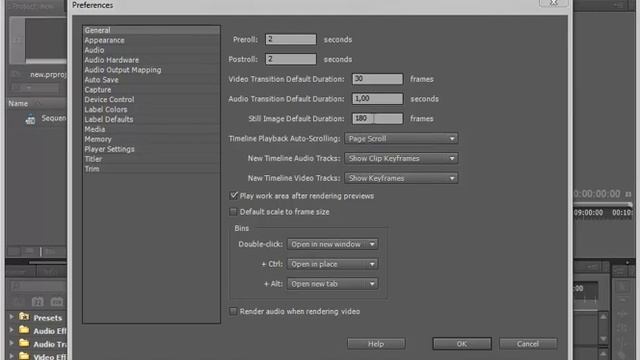Screen dimensions: 640x360
Task: Enable Default scale to frame size
Action: pos(233,212)
